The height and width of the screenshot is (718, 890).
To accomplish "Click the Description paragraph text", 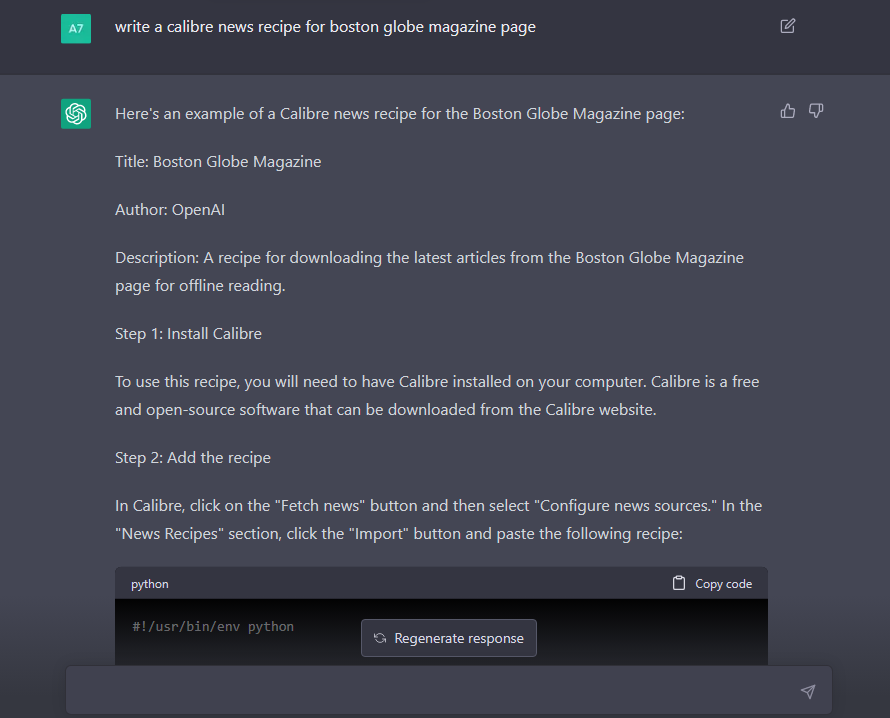I will tap(429, 272).
